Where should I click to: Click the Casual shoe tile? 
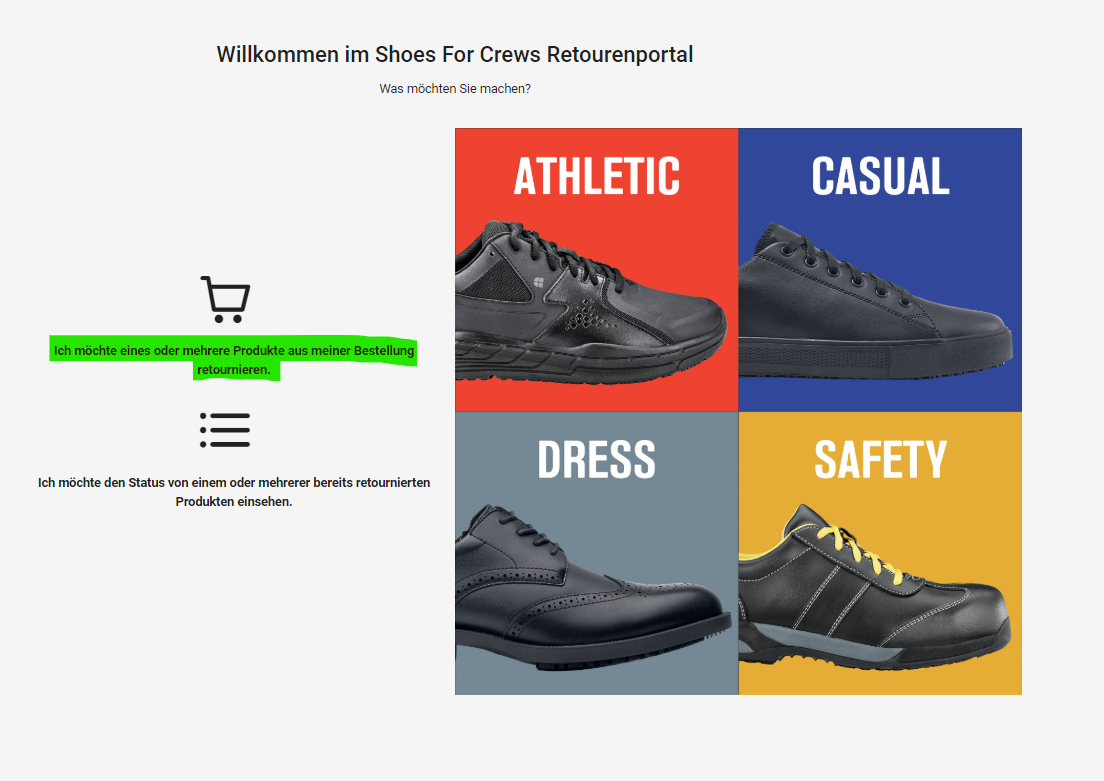(x=880, y=270)
